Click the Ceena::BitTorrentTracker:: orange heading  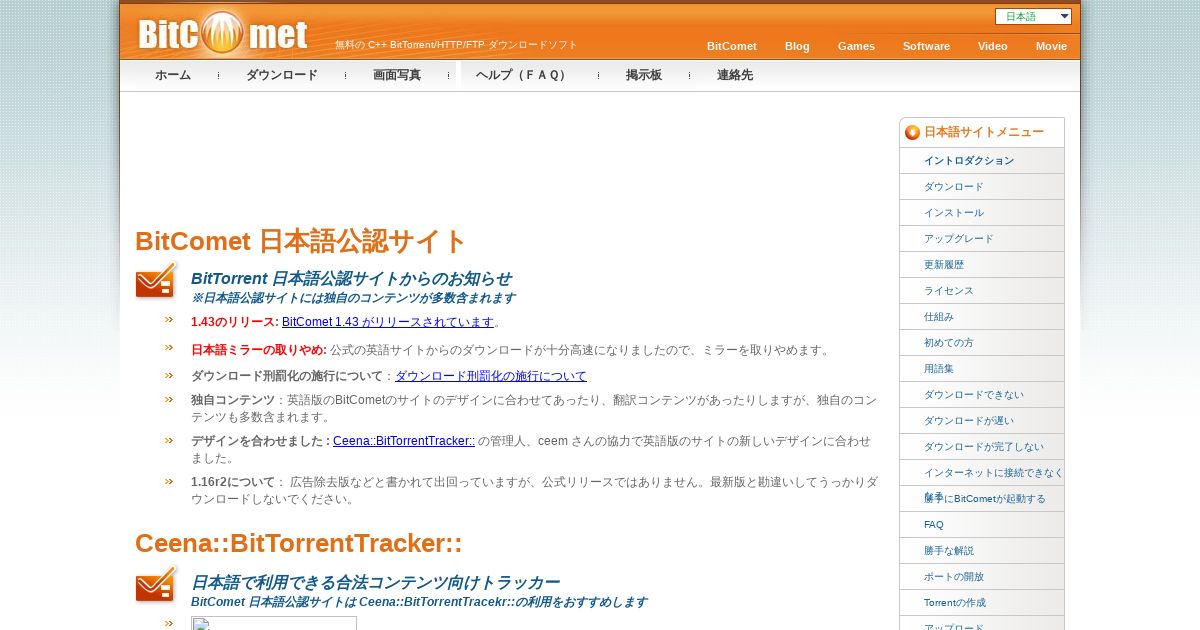tap(299, 543)
